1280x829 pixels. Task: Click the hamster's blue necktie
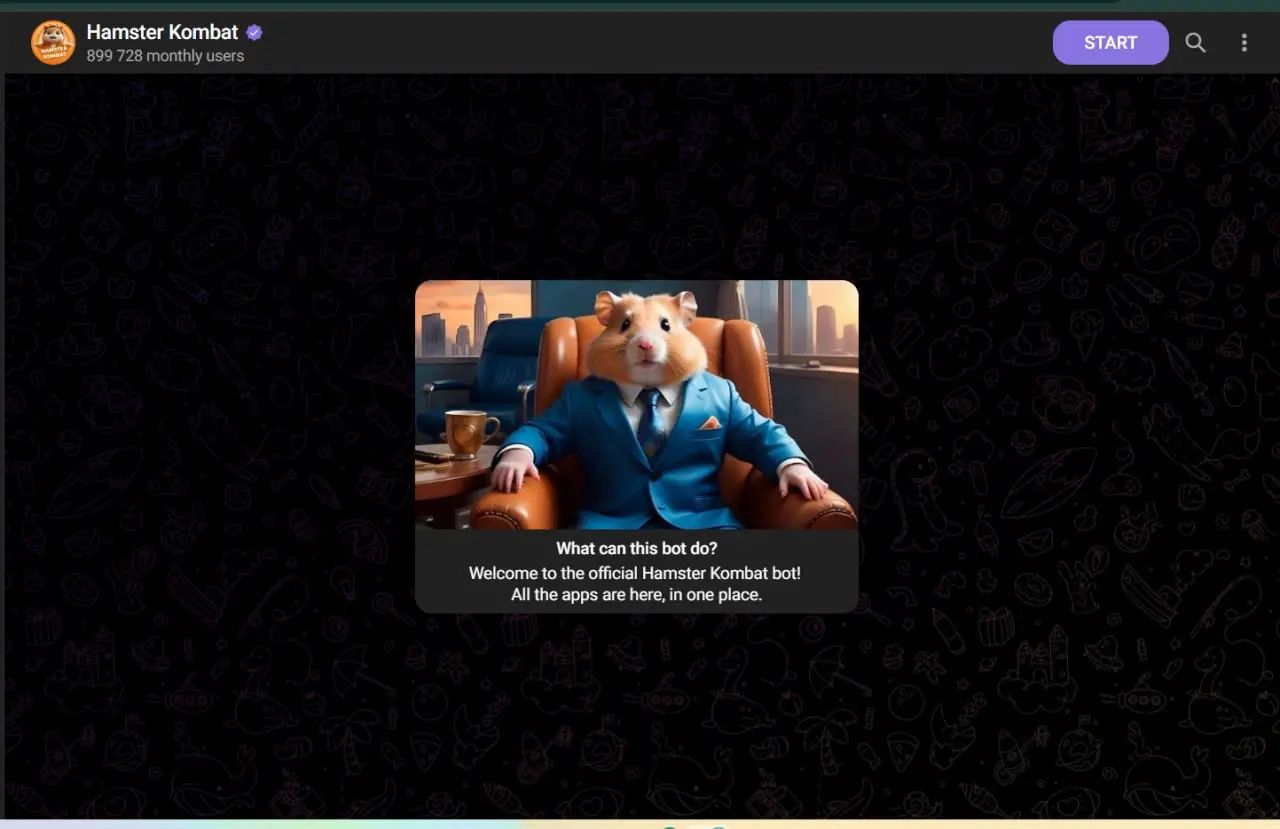click(x=649, y=422)
